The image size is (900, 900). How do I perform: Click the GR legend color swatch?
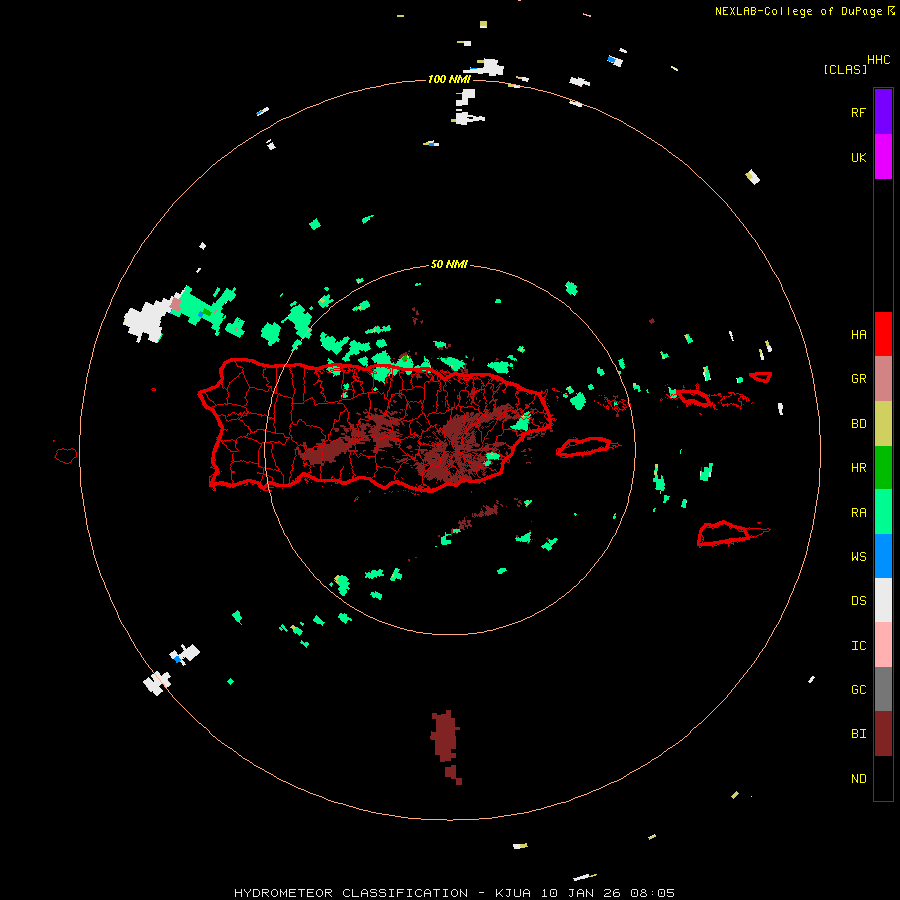coord(883,379)
